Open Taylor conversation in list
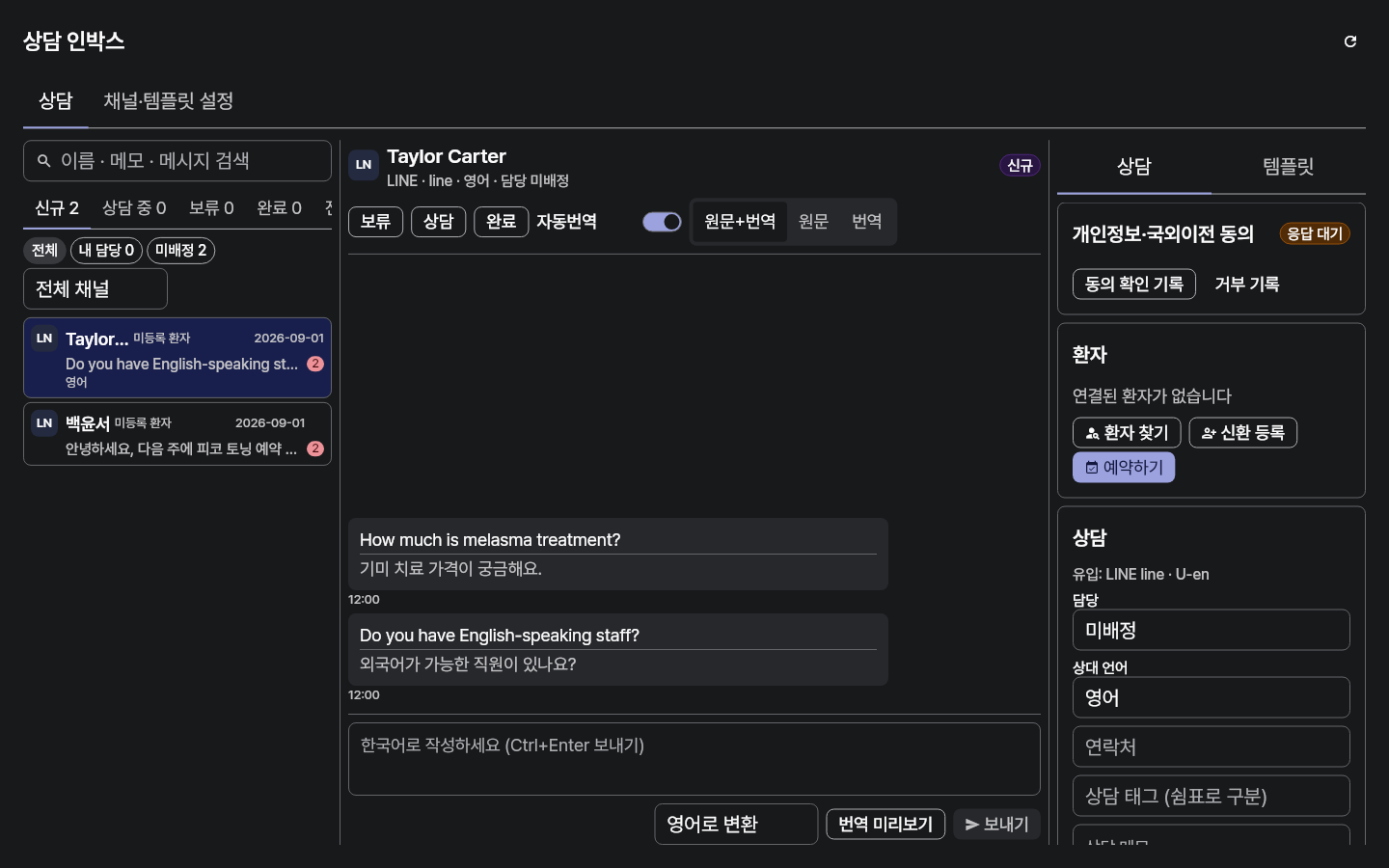Viewport: 1389px width, 868px height. [x=177, y=358]
